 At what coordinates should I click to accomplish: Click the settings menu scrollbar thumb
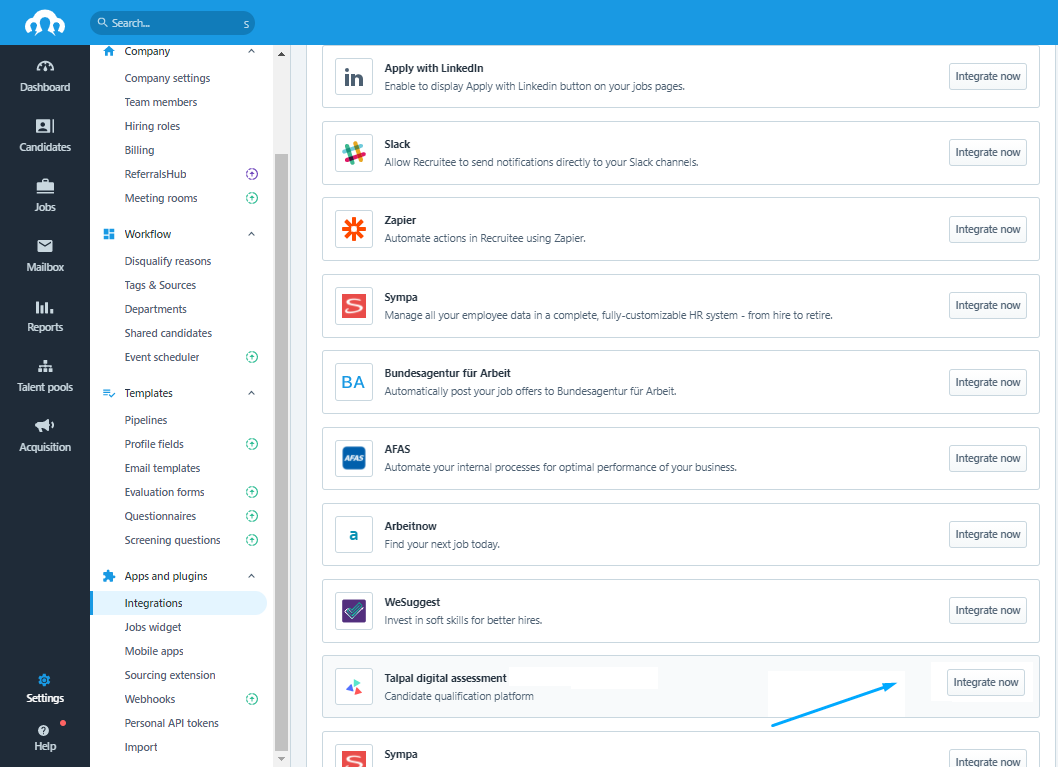(281, 452)
